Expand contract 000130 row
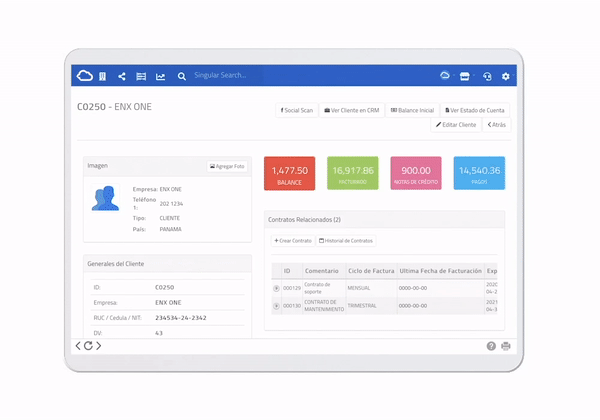The image size is (600, 420). click(276, 306)
